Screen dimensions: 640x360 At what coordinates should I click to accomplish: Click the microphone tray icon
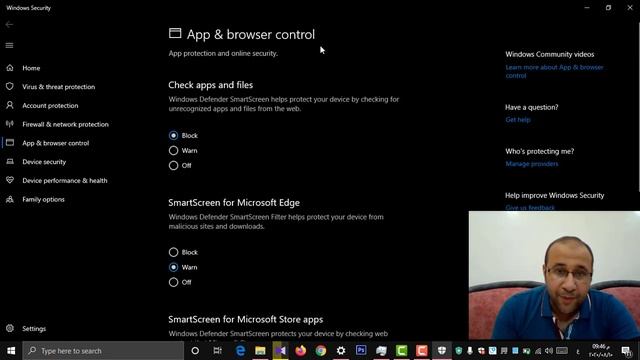tap(470, 351)
